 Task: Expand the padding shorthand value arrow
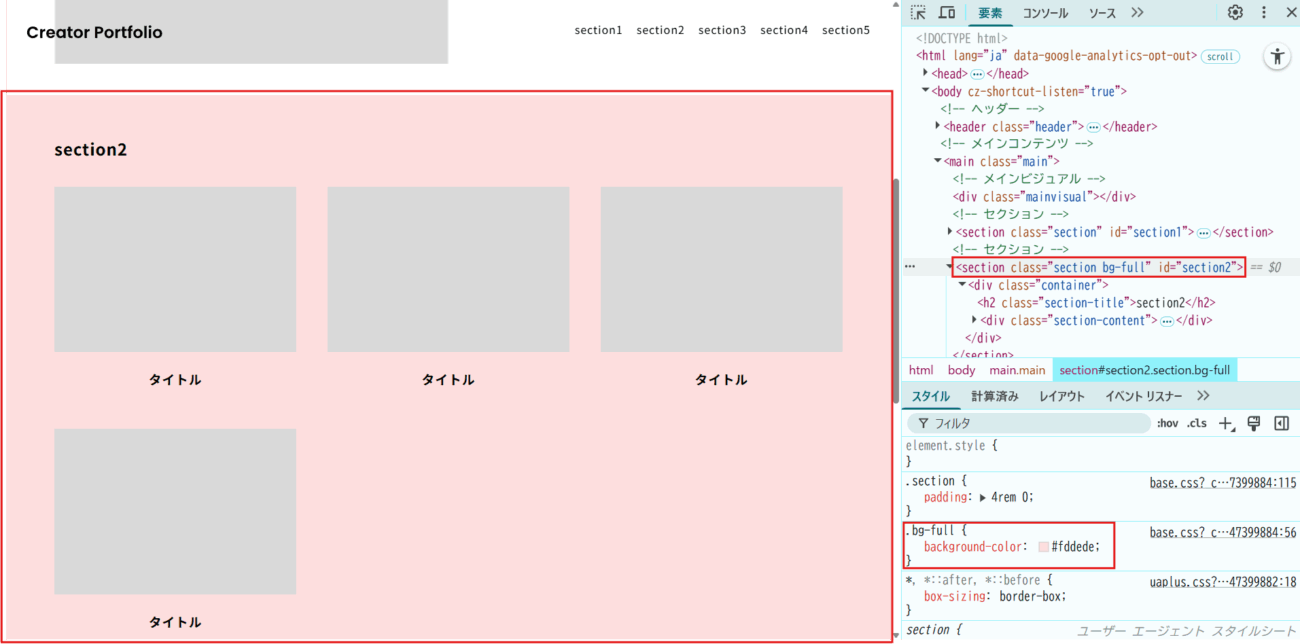click(x=983, y=497)
